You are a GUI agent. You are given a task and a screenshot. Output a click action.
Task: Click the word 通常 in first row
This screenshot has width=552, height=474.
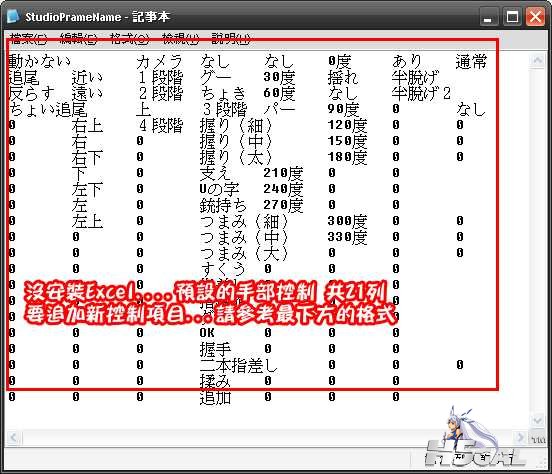(x=471, y=61)
